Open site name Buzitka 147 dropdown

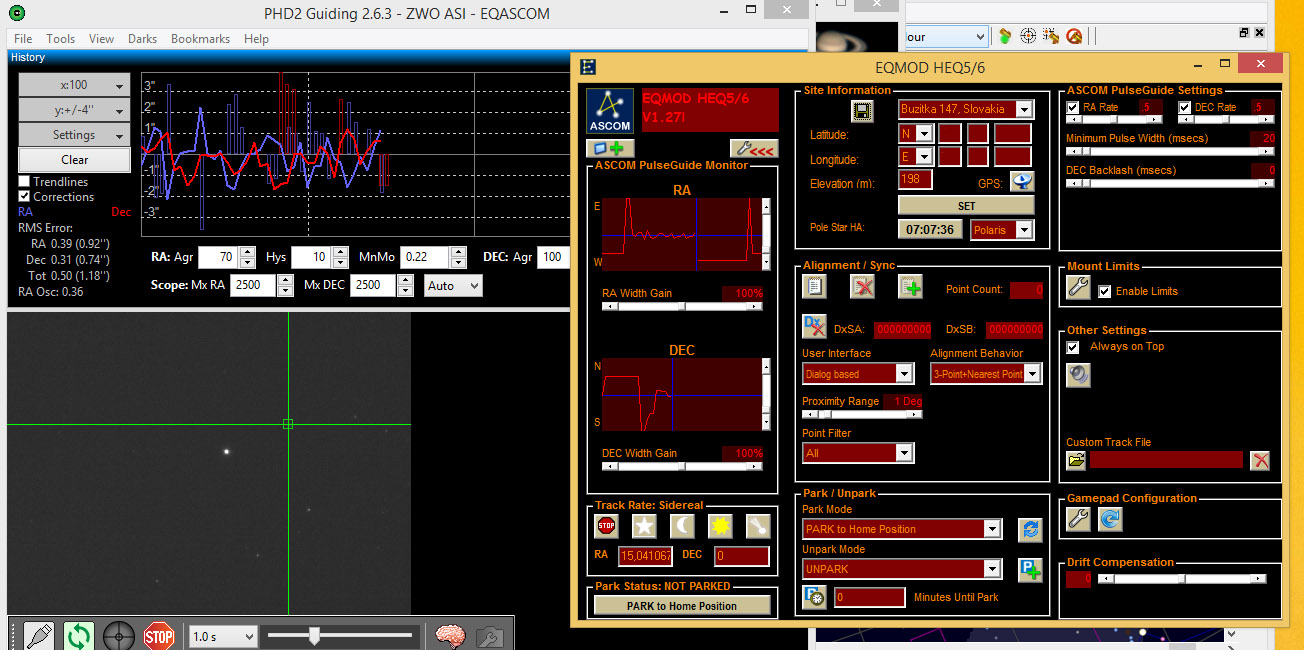[966, 109]
